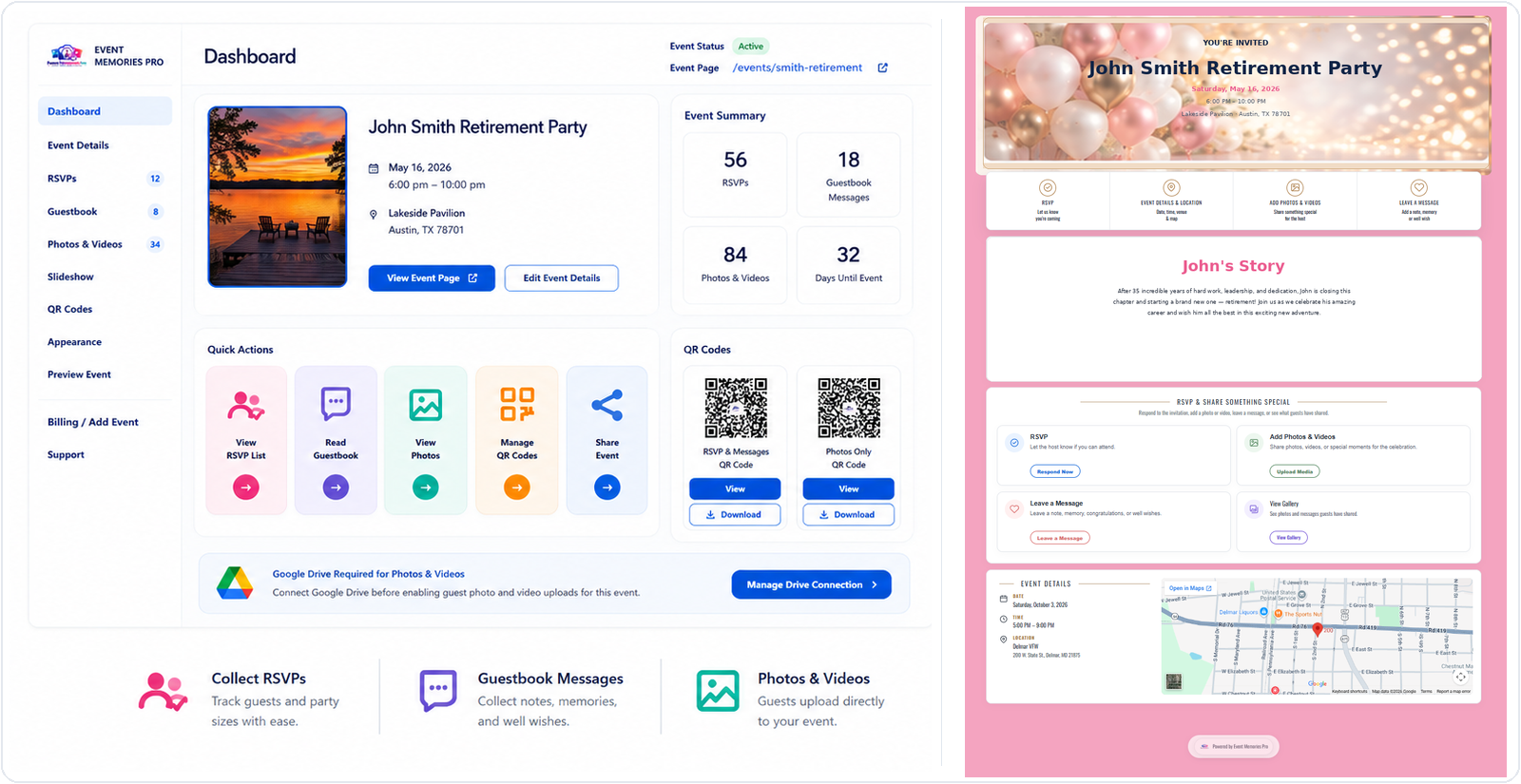The width and height of the screenshot is (1521, 784).
Task: Click the Read Guestbook speech bubble icon
Action: [x=336, y=404]
